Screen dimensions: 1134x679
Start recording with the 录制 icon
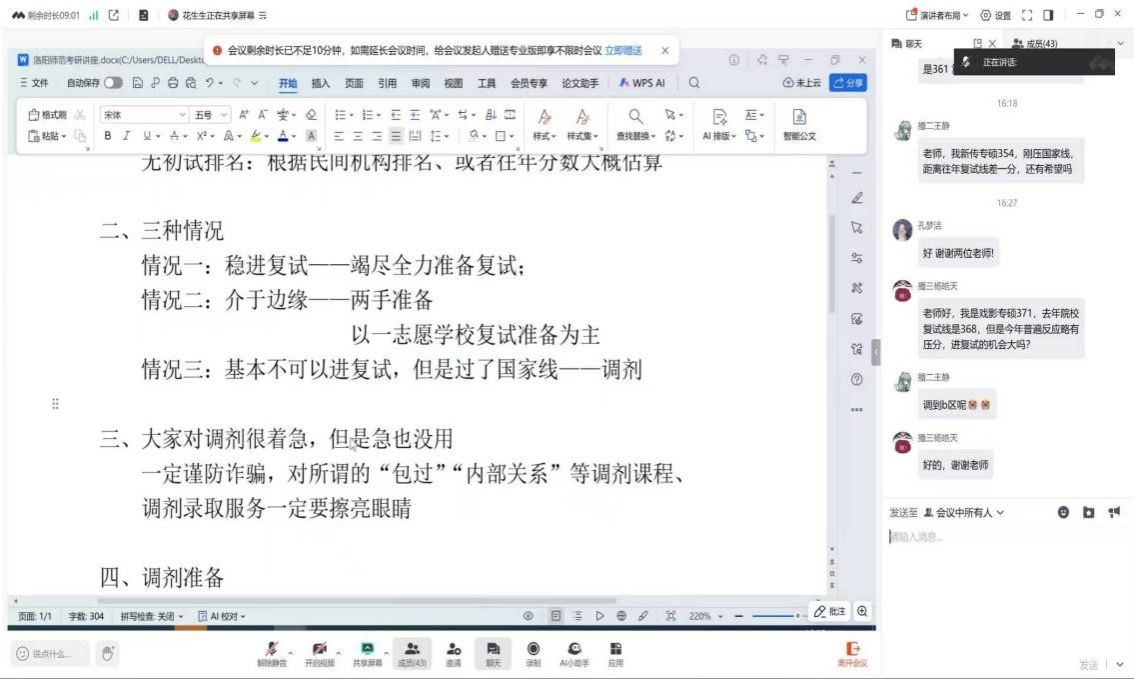pos(533,651)
